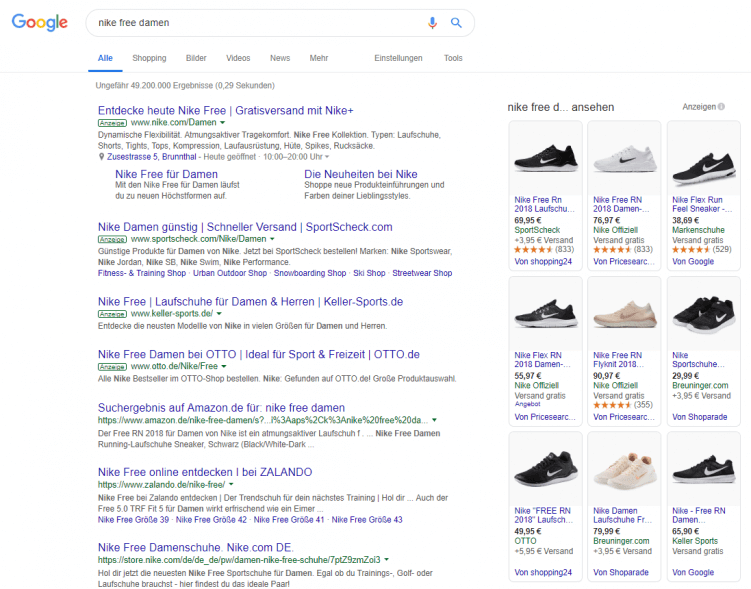This screenshot has width=751, height=589.
Task: Click price 65,90 € Keller Sports
Action: 685,531
